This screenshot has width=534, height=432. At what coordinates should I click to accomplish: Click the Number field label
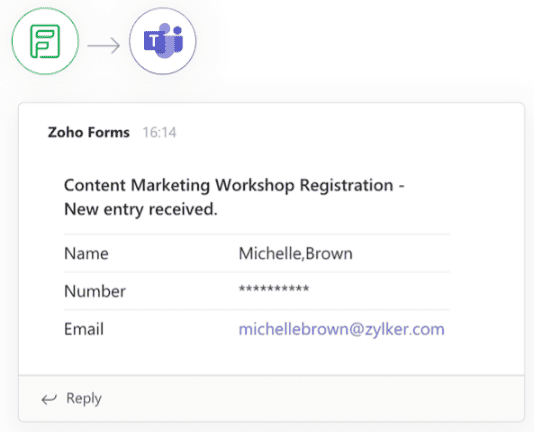point(95,291)
